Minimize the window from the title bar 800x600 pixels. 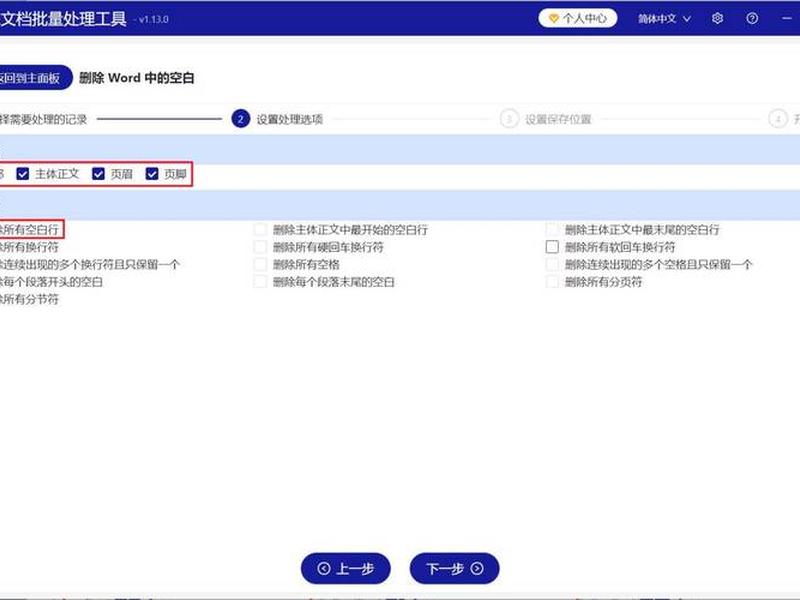[x=786, y=18]
